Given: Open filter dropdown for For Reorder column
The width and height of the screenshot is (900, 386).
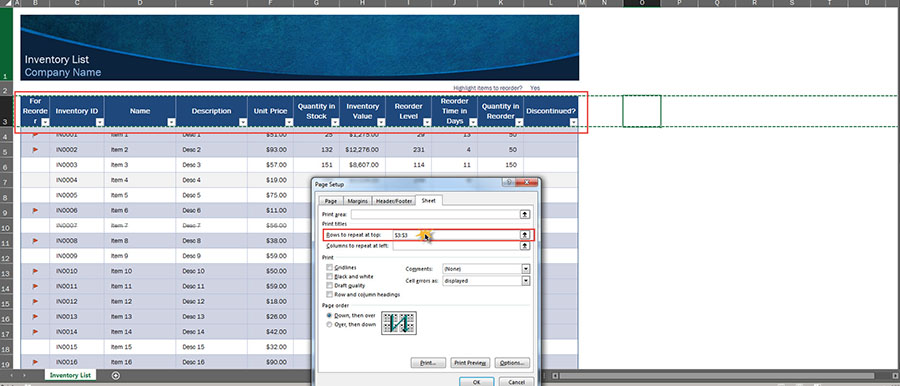Looking at the screenshot, I should pyautogui.click(x=45, y=122).
